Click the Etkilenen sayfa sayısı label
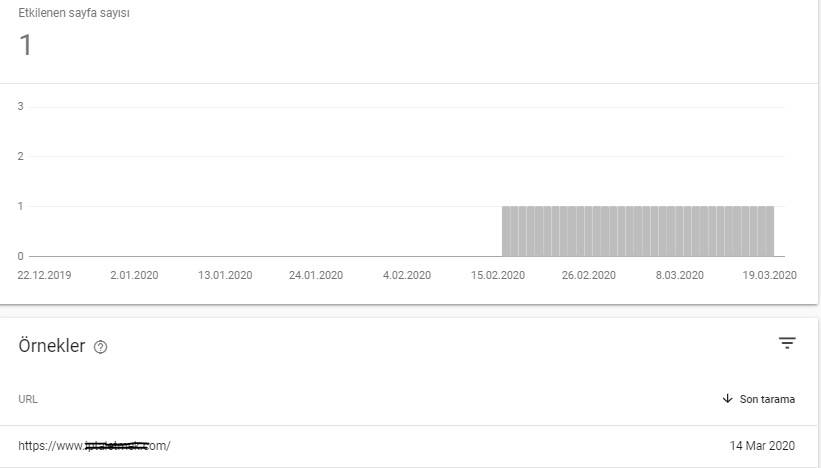The height and width of the screenshot is (468, 821). [74, 13]
